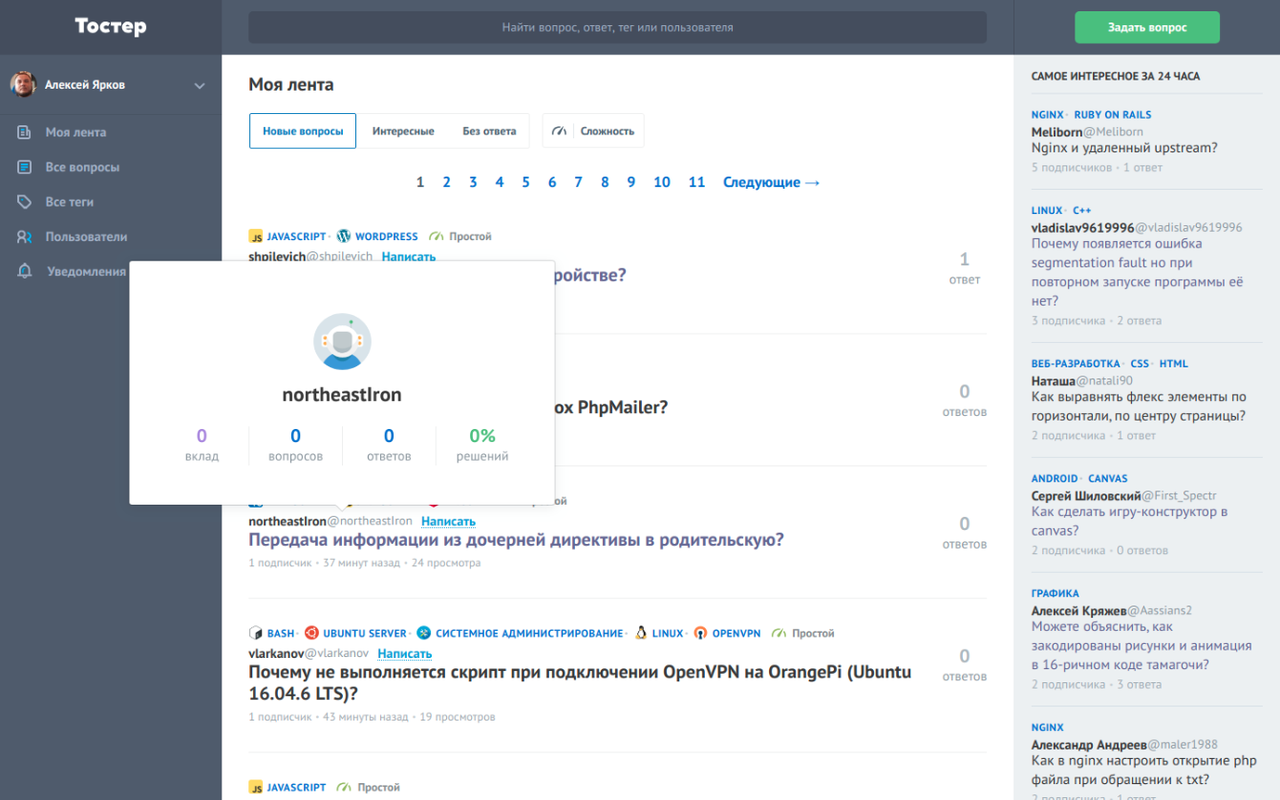Go to page 5

pyautogui.click(x=526, y=182)
